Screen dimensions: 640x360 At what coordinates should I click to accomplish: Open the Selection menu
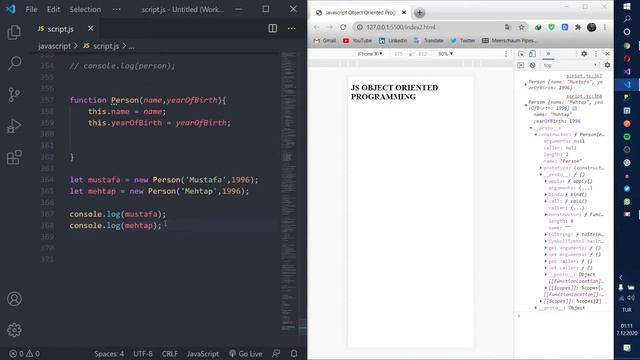pyautogui.click(x=85, y=9)
